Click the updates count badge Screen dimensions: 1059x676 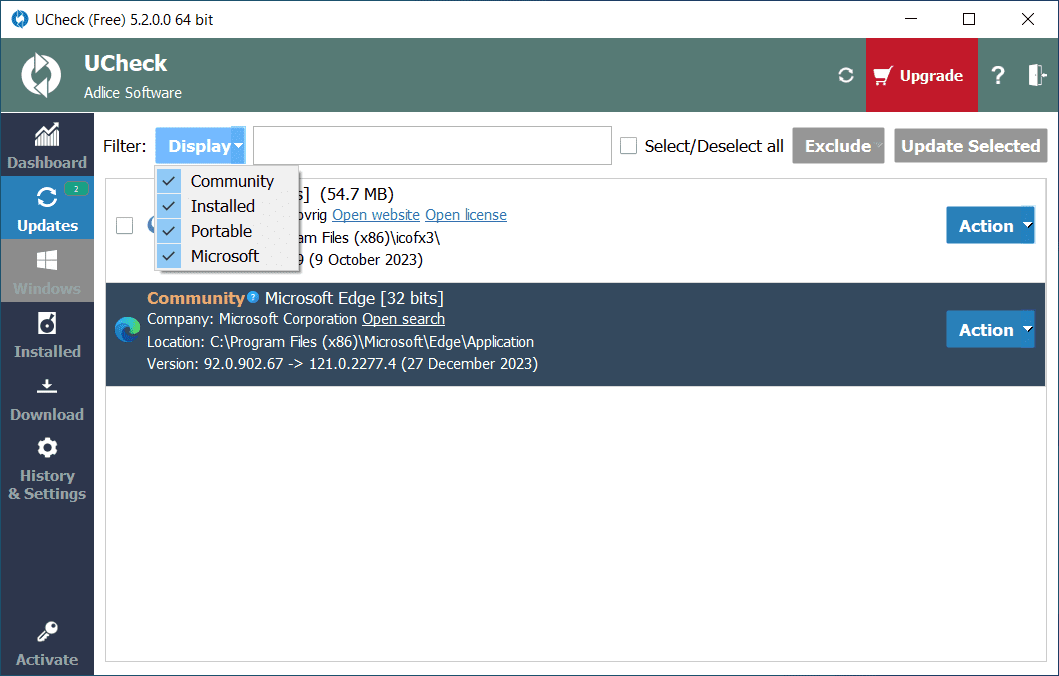tap(76, 189)
